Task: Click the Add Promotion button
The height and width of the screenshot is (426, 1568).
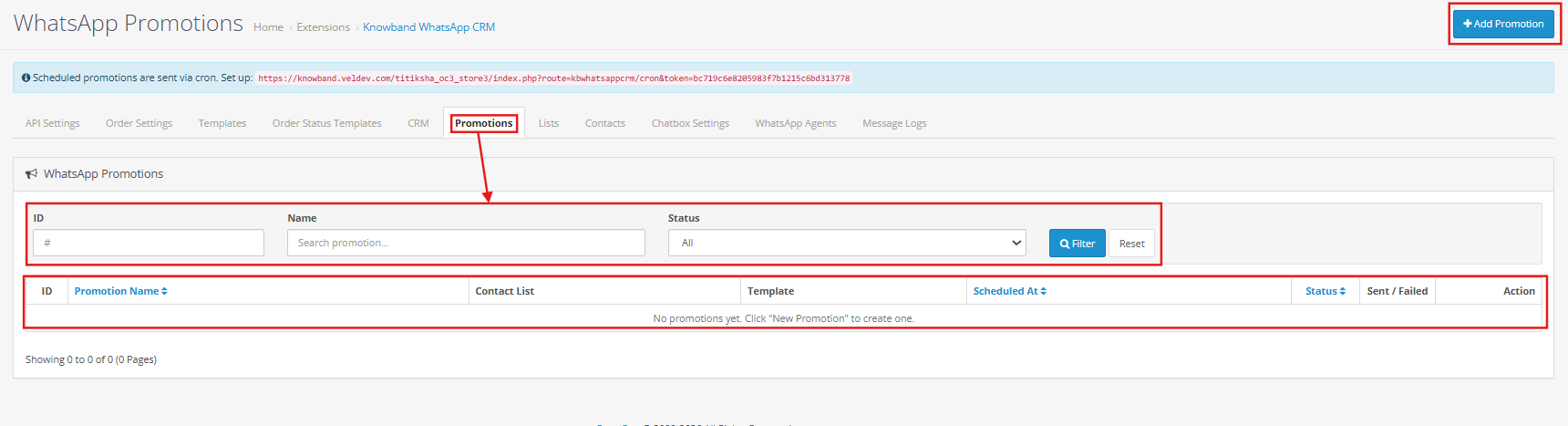Action: click(x=1503, y=24)
